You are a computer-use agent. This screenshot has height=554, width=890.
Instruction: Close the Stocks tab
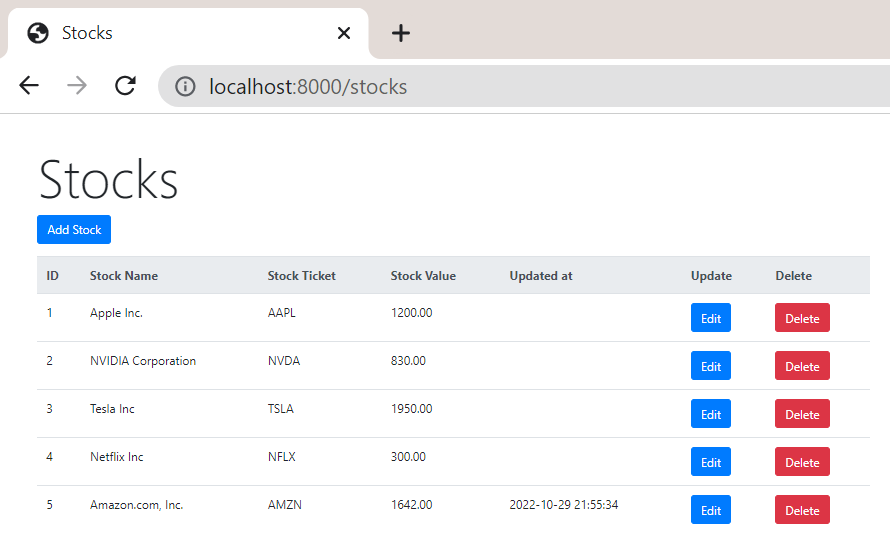tap(343, 33)
